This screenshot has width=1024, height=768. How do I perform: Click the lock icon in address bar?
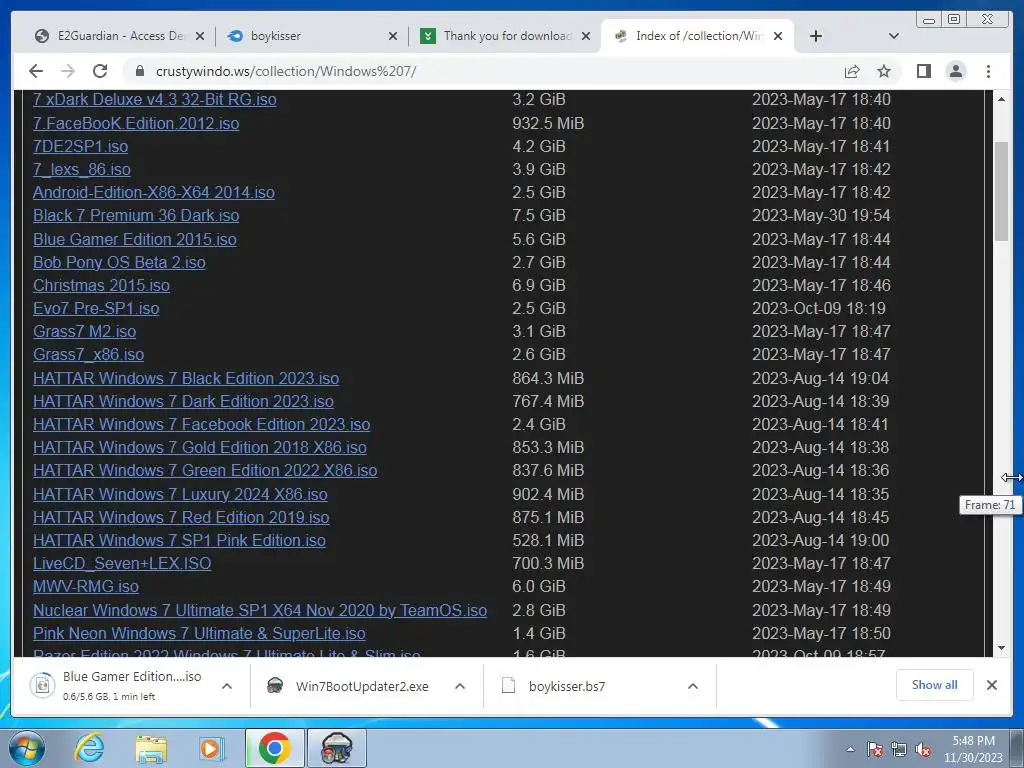139,71
